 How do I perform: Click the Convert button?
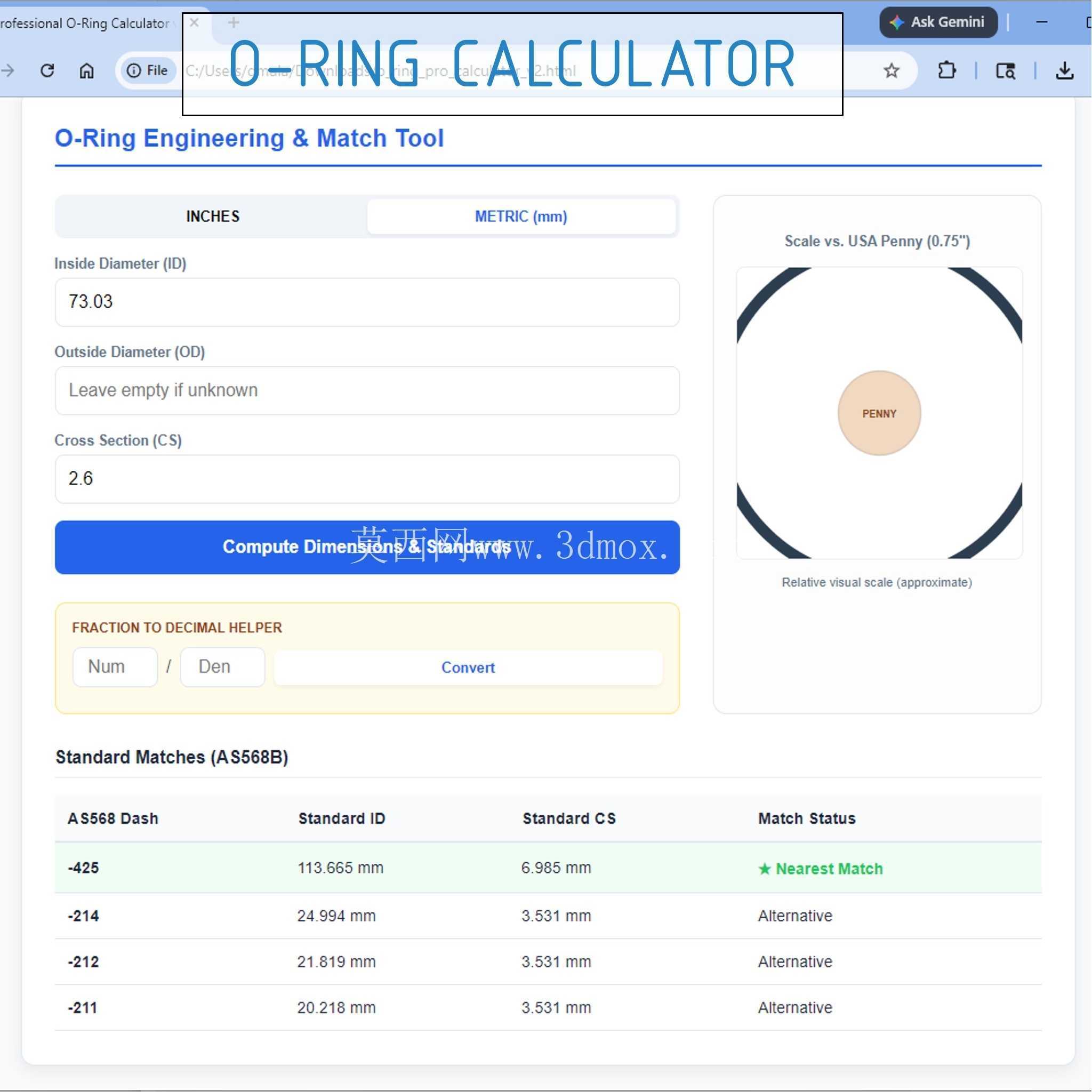click(x=468, y=668)
